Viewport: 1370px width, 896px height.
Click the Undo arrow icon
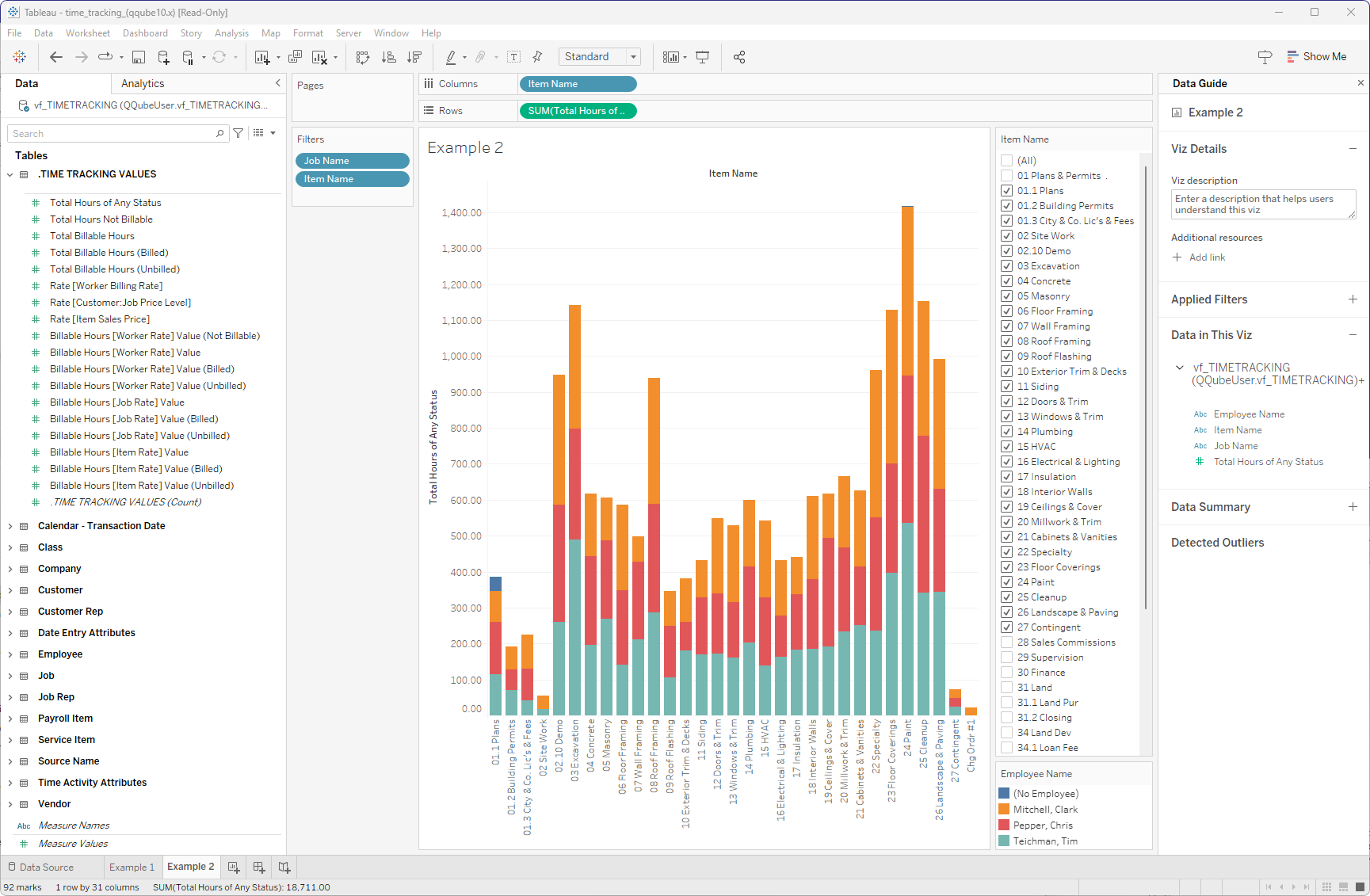[x=55, y=56]
